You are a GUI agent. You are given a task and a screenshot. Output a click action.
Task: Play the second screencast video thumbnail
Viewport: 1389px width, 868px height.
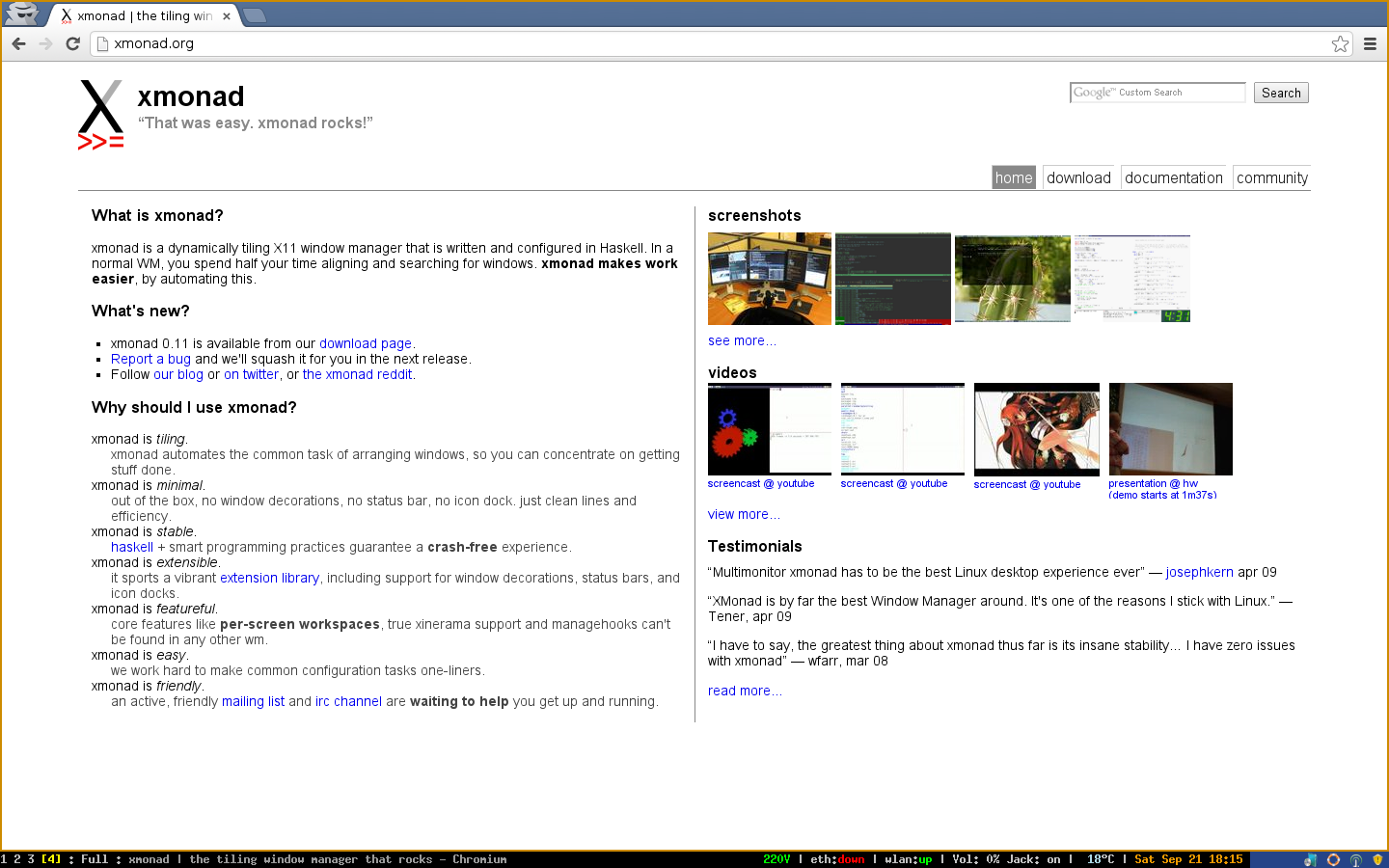coord(903,429)
